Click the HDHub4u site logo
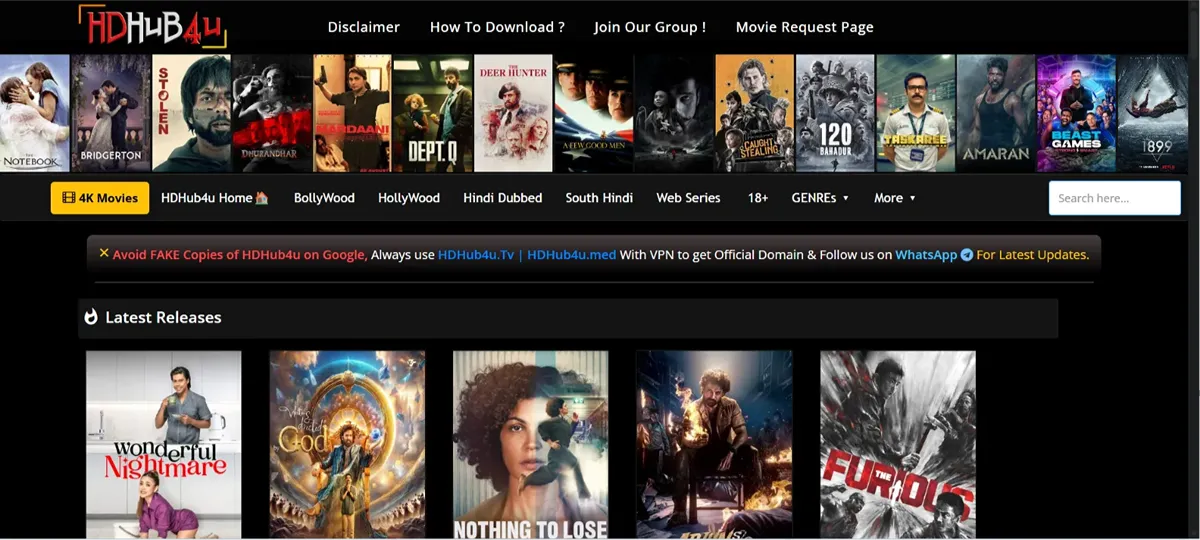Screen dimensions: 1200x540 click(x=153, y=26)
